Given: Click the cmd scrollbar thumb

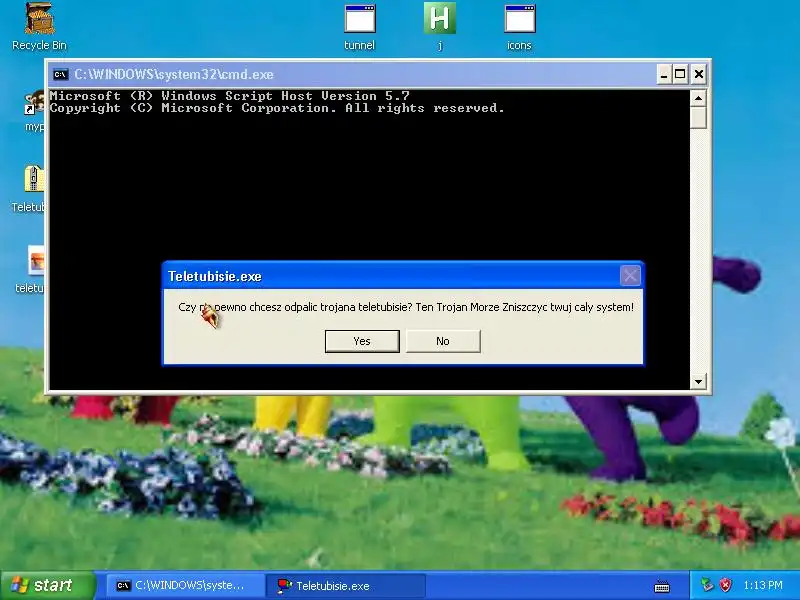Looking at the screenshot, I should point(698,117).
